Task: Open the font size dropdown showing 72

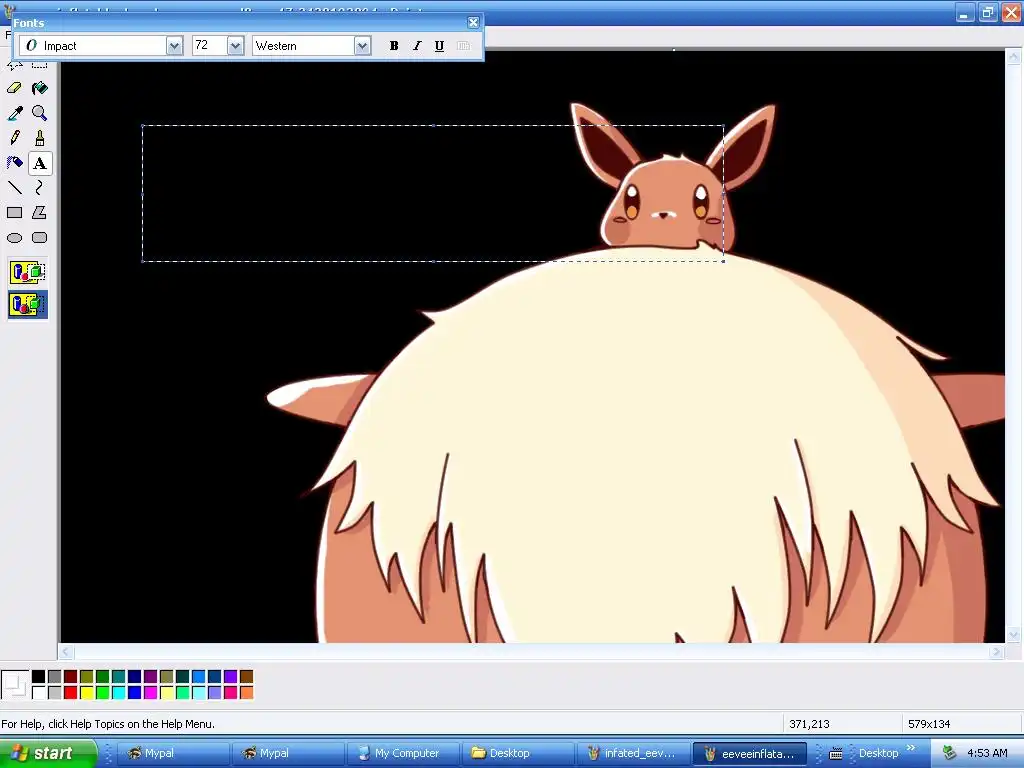Action: pyautogui.click(x=236, y=46)
